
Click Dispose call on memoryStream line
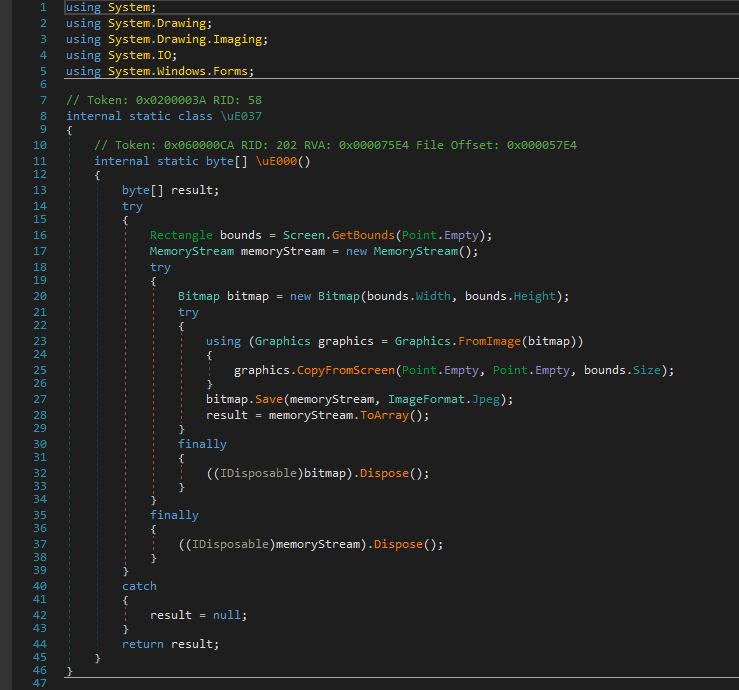click(398, 544)
